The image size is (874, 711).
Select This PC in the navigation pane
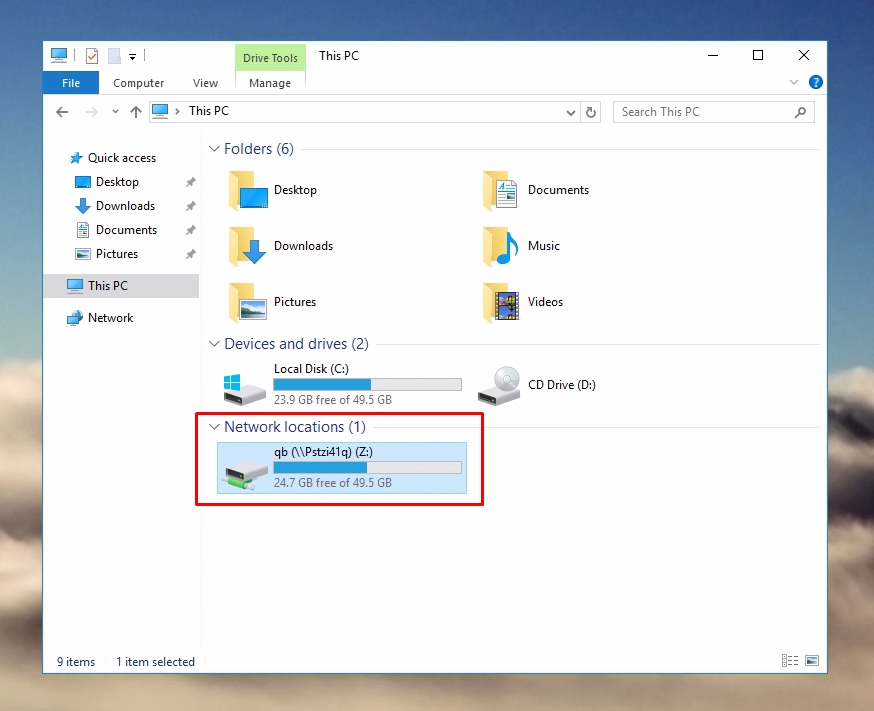121,286
